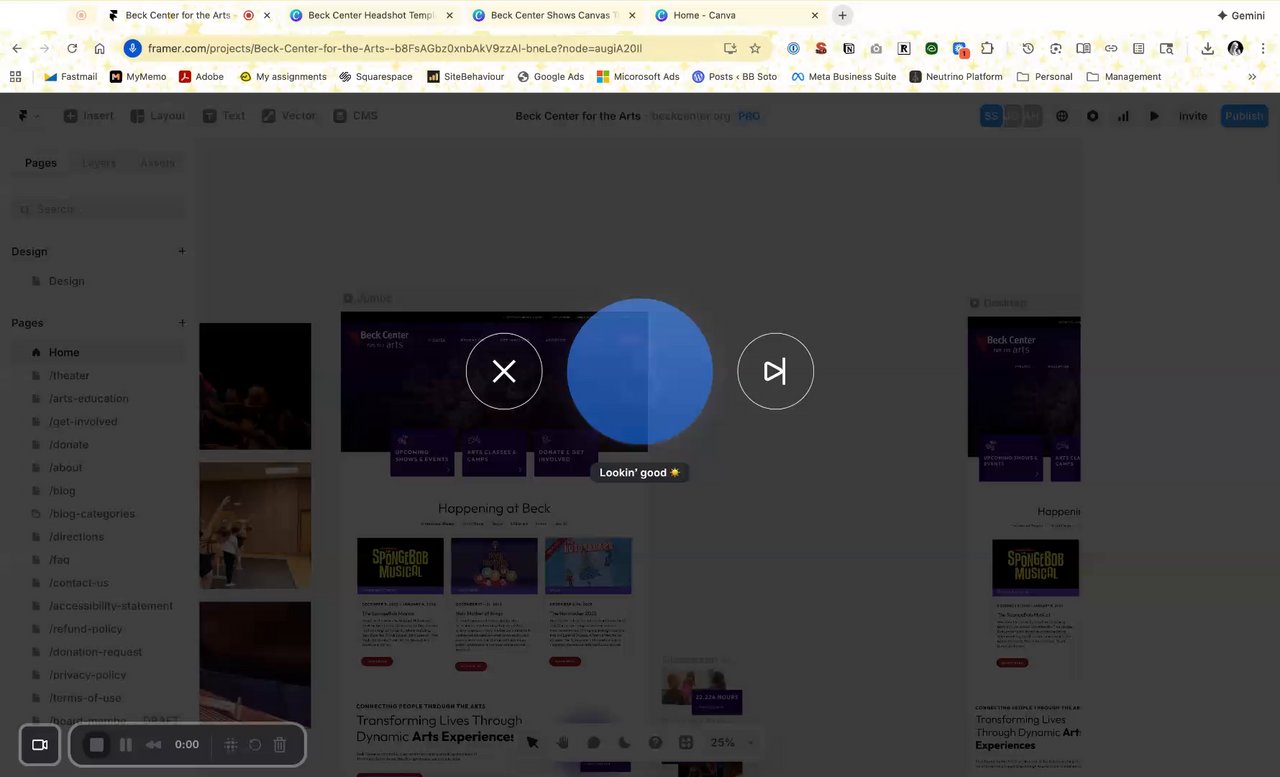The image size is (1280, 777).
Task: Open the /get-involved page
Action: (x=98, y=421)
